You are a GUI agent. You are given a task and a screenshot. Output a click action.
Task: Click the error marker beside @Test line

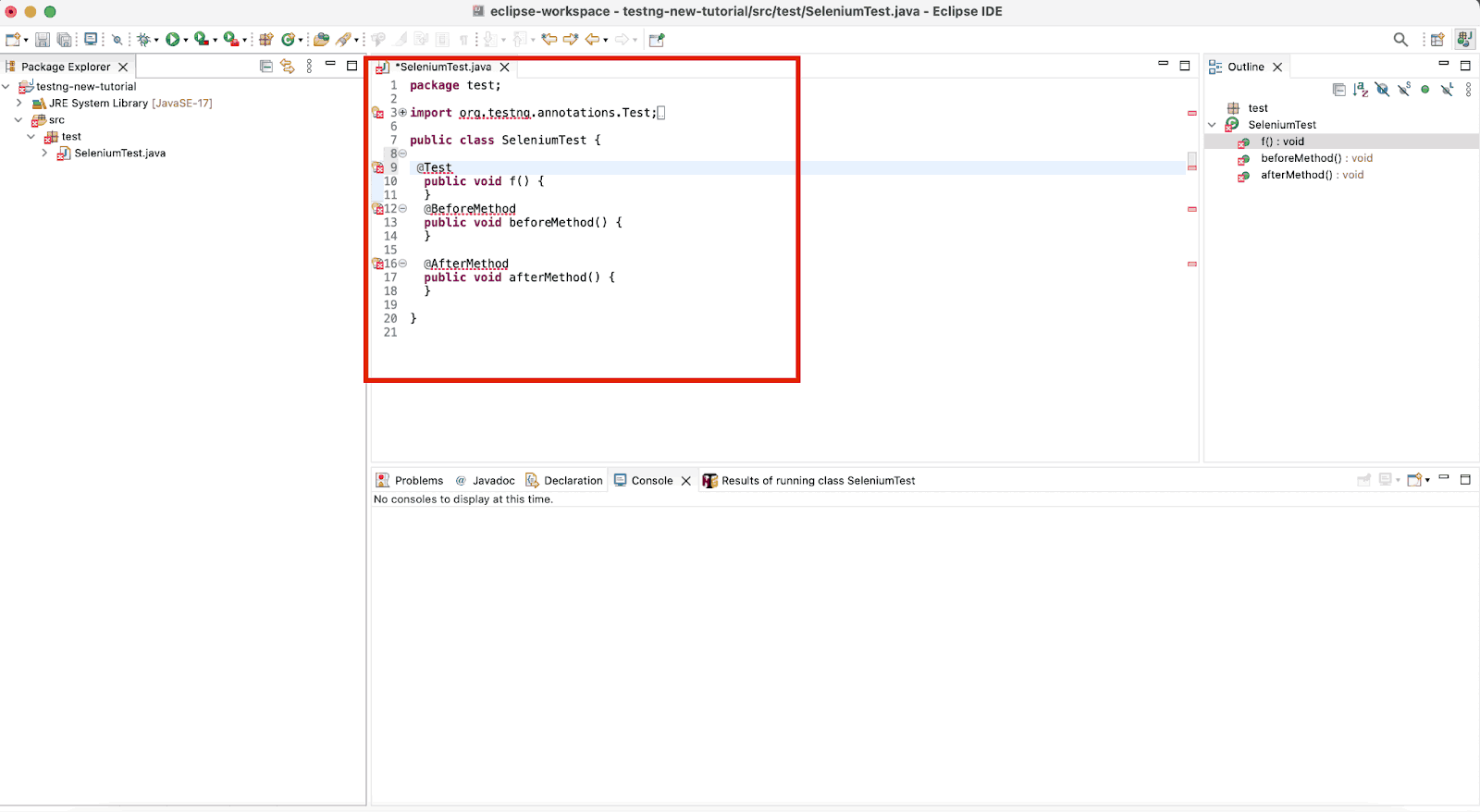377,168
